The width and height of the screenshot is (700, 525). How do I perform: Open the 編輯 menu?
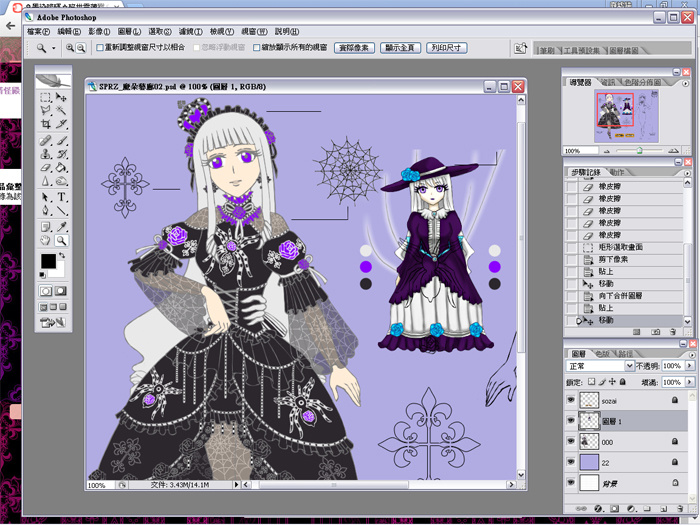click(69, 32)
